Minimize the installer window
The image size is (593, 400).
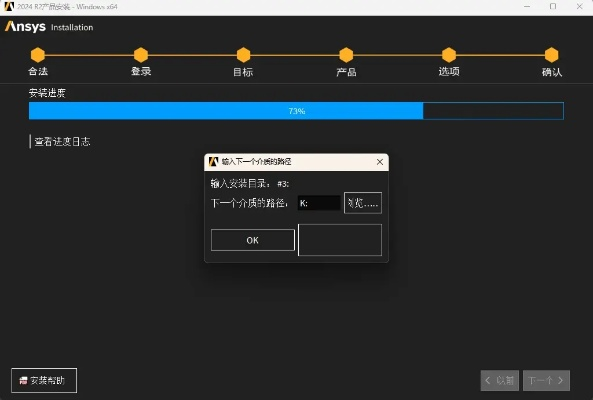point(527,6)
